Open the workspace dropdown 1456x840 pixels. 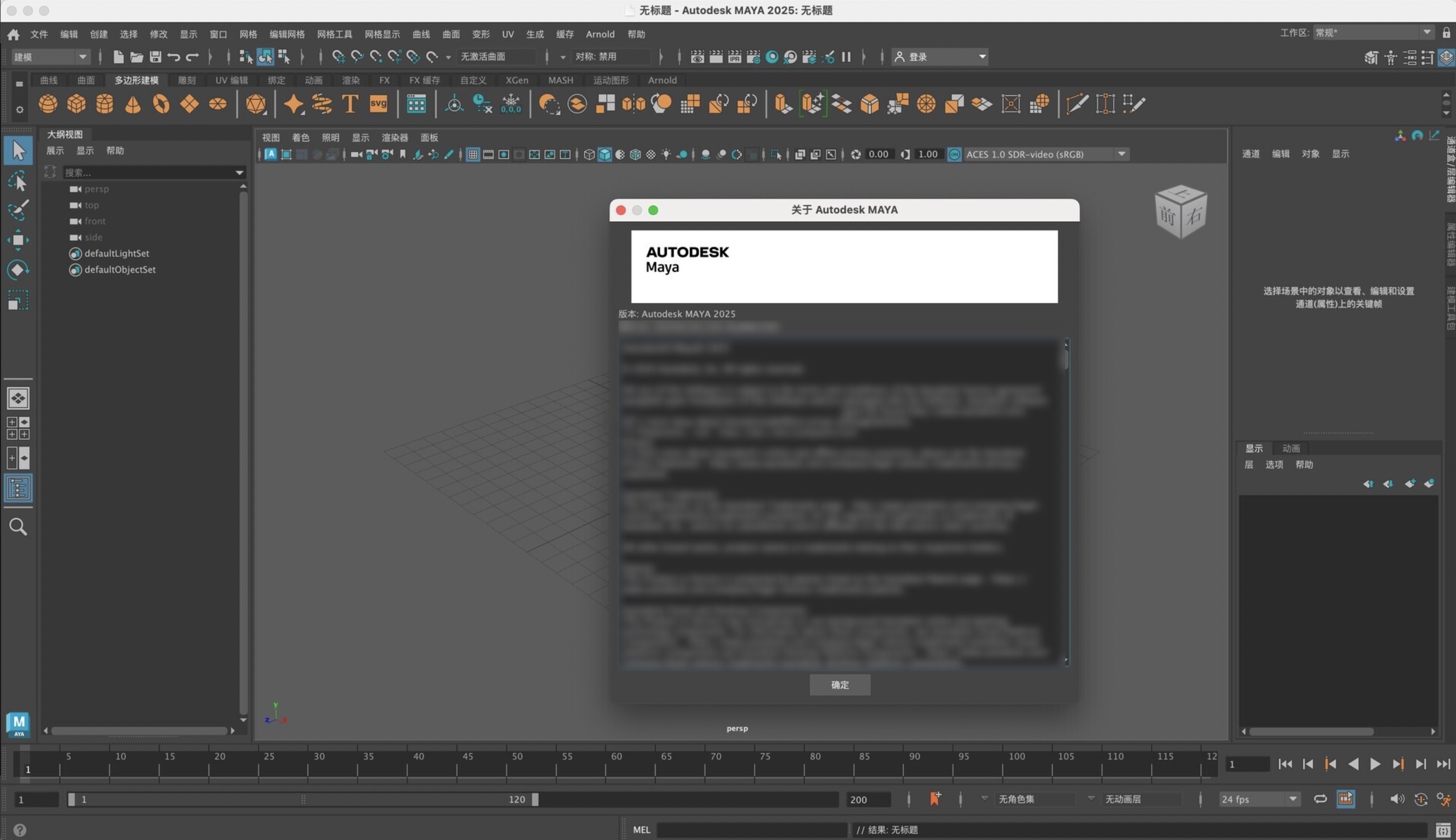pyautogui.click(x=1373, y=33)
